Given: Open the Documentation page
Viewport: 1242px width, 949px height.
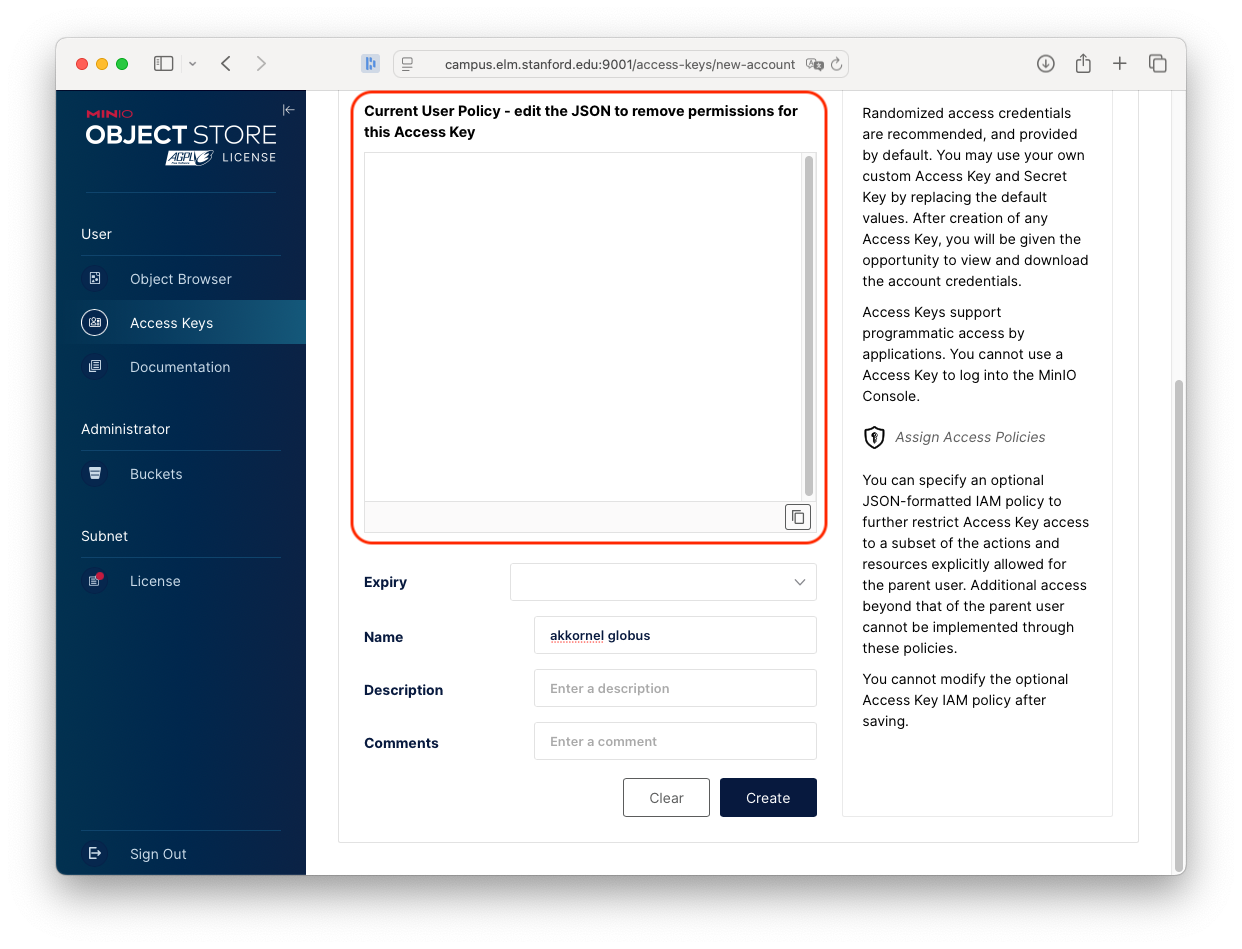Looking at the screenshot, I should [180, 367].
